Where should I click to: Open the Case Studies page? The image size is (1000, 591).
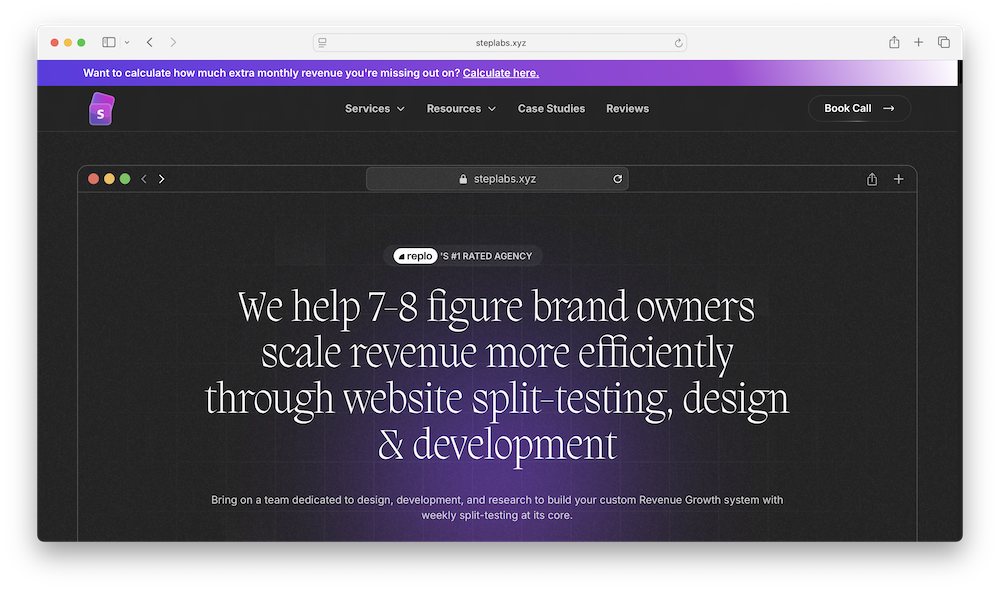tap(551, 108)
